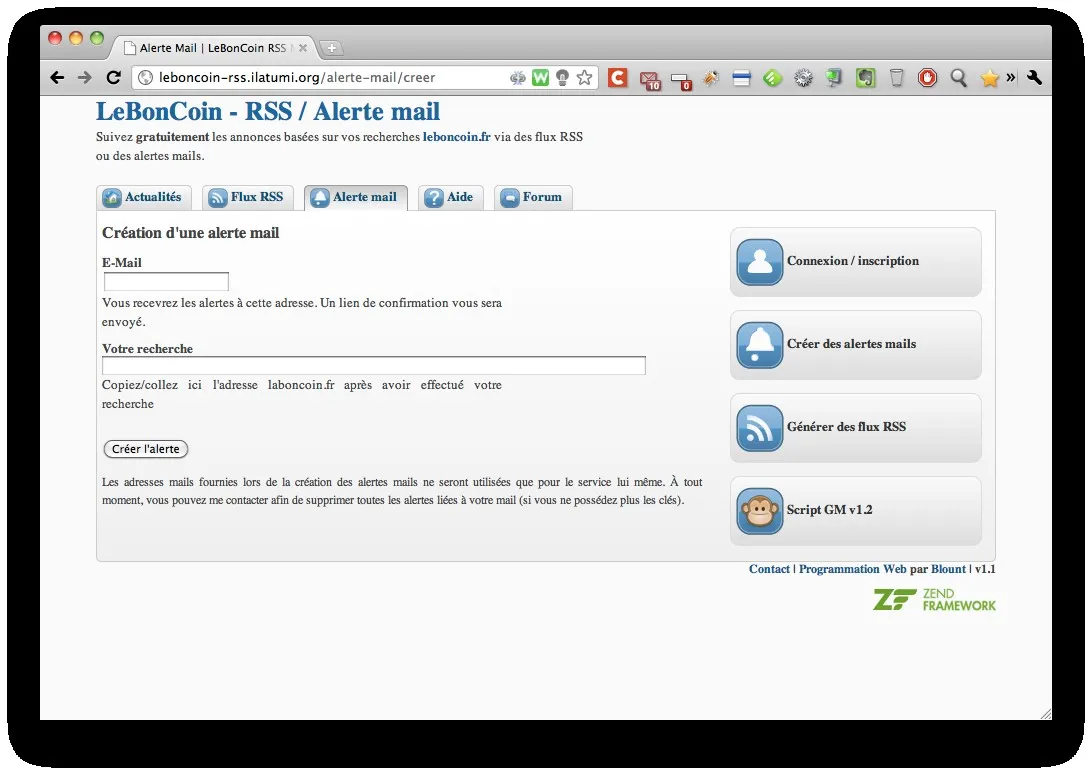The height and width of the screenshot is (775, 1092).
Task: Reload the page with the refresh icon
Action: pyautogui.click(x=114, y=78)
